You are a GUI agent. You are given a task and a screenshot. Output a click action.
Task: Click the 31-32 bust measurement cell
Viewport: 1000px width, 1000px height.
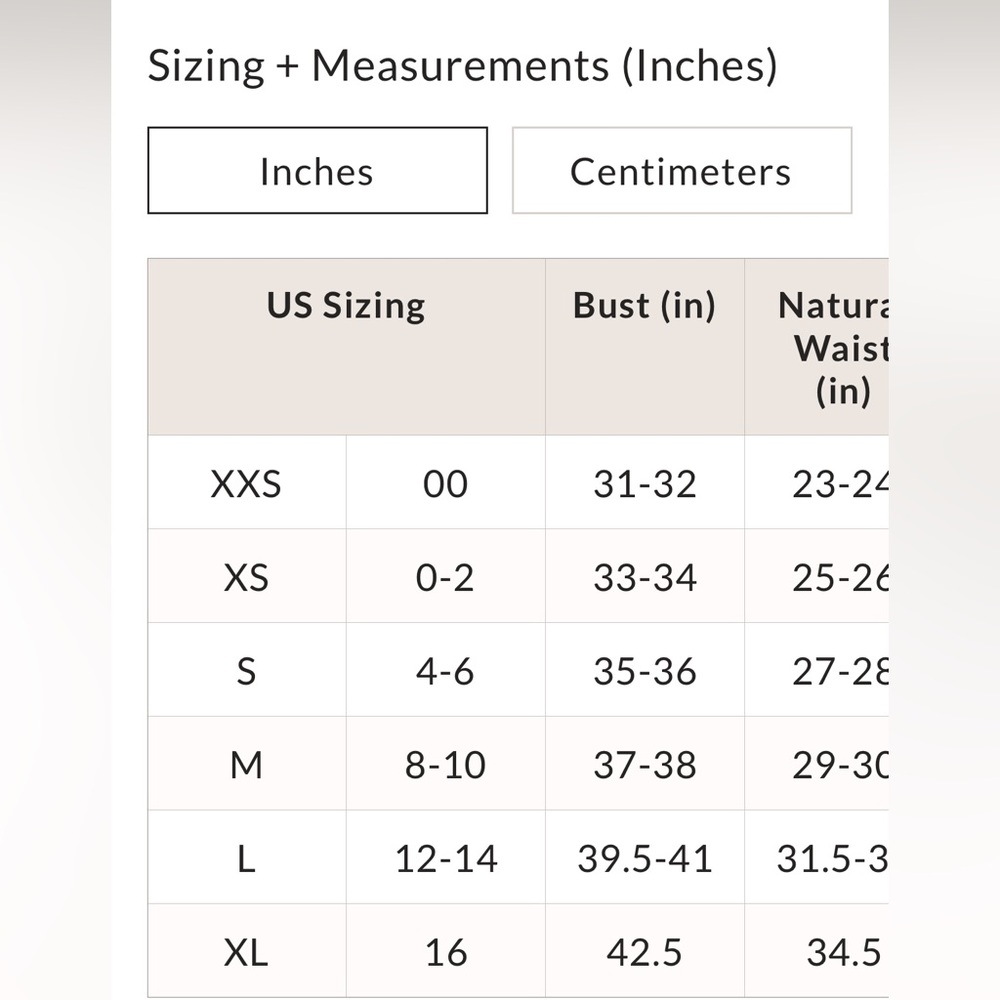tap(645, 483)
